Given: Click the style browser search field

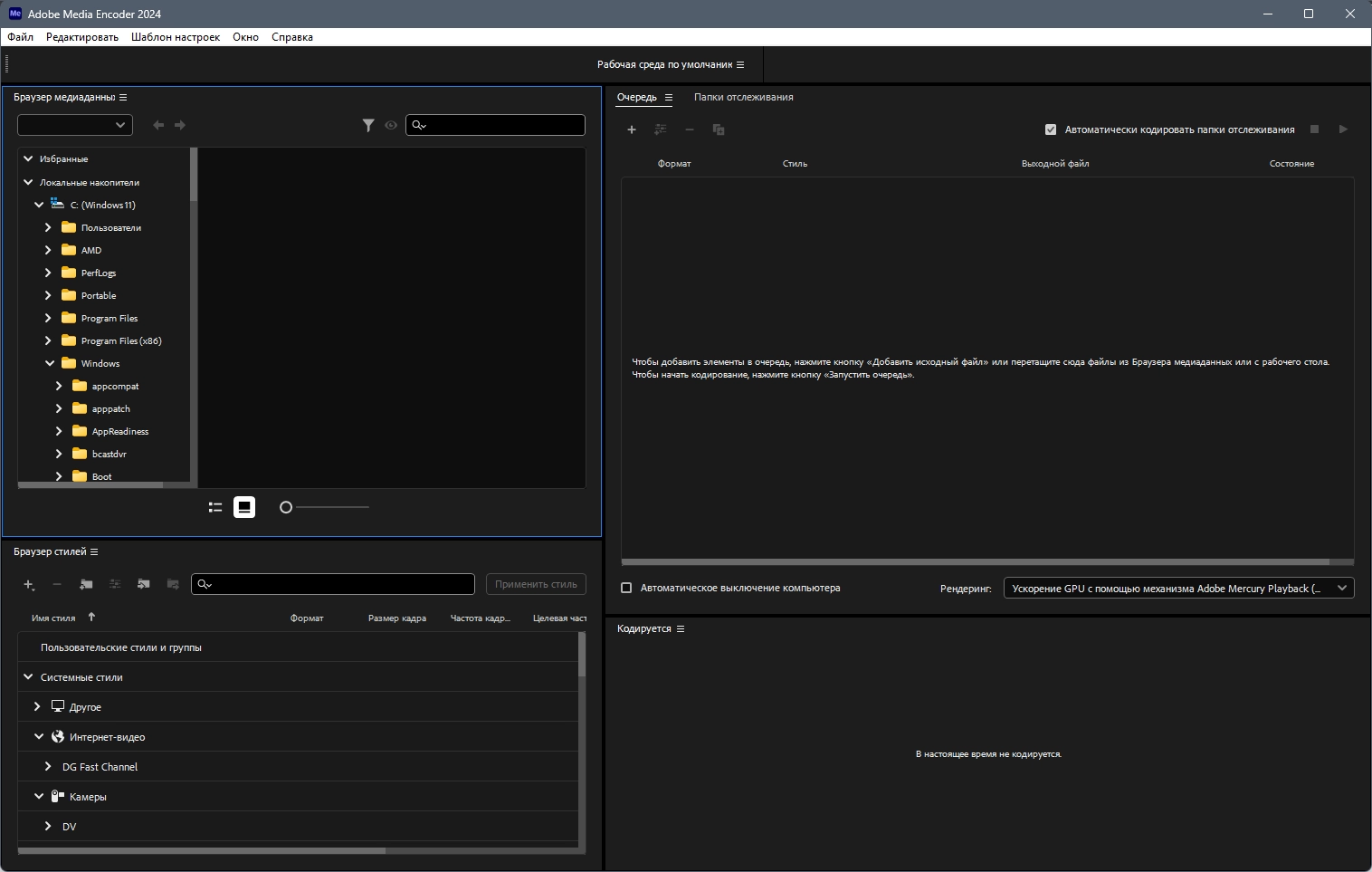Looking at the screenshot, I should [x=333, y=584].
